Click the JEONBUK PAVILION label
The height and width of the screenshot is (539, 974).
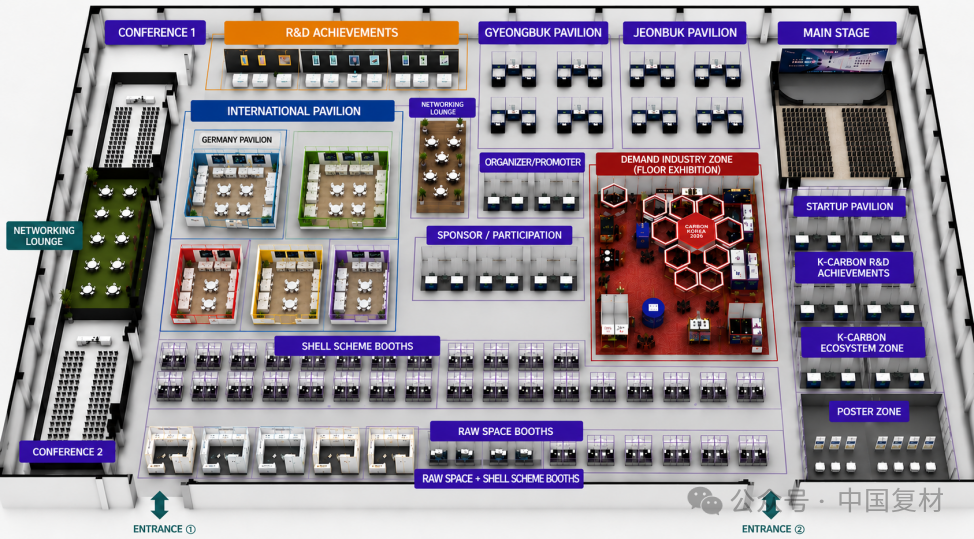tap(685, 33)
